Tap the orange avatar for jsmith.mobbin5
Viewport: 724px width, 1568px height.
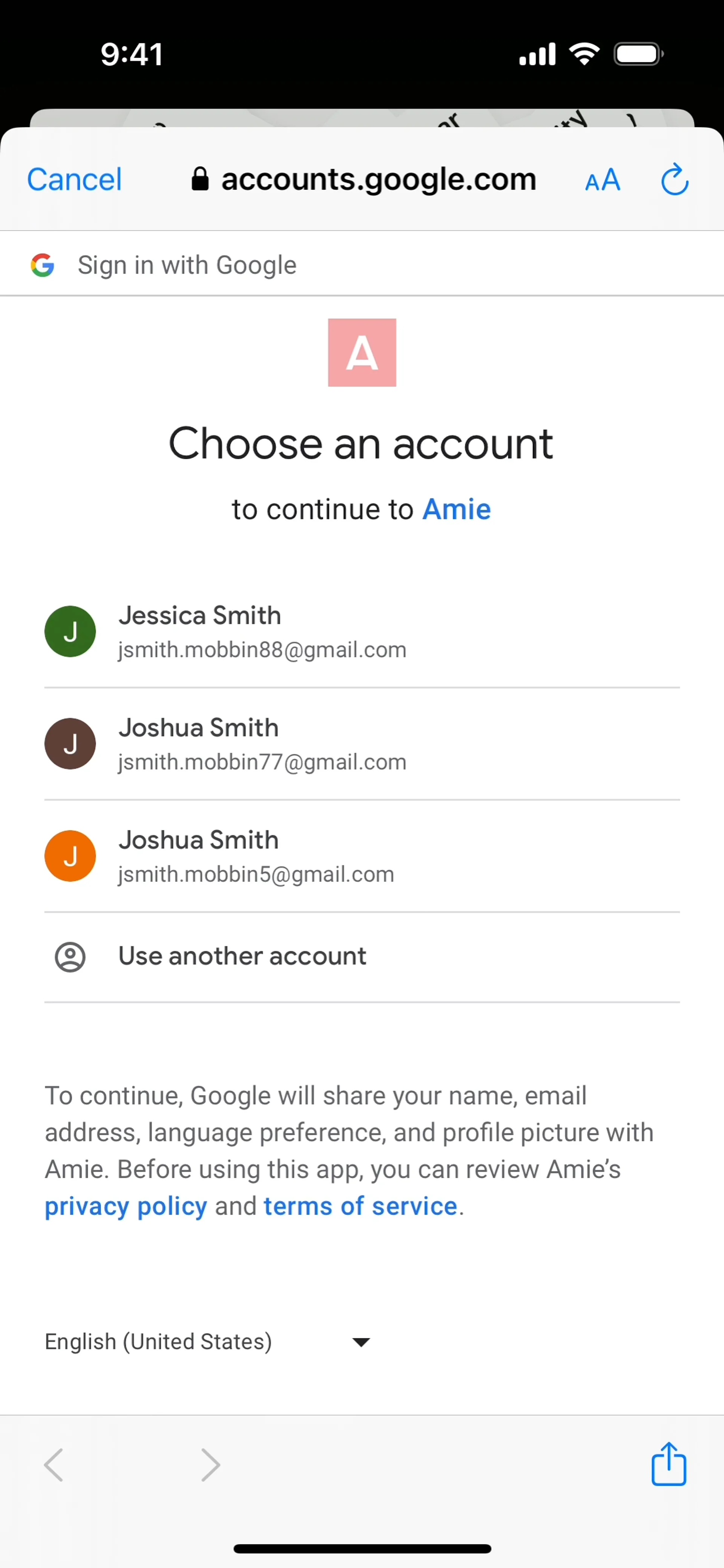coord(70,855)
